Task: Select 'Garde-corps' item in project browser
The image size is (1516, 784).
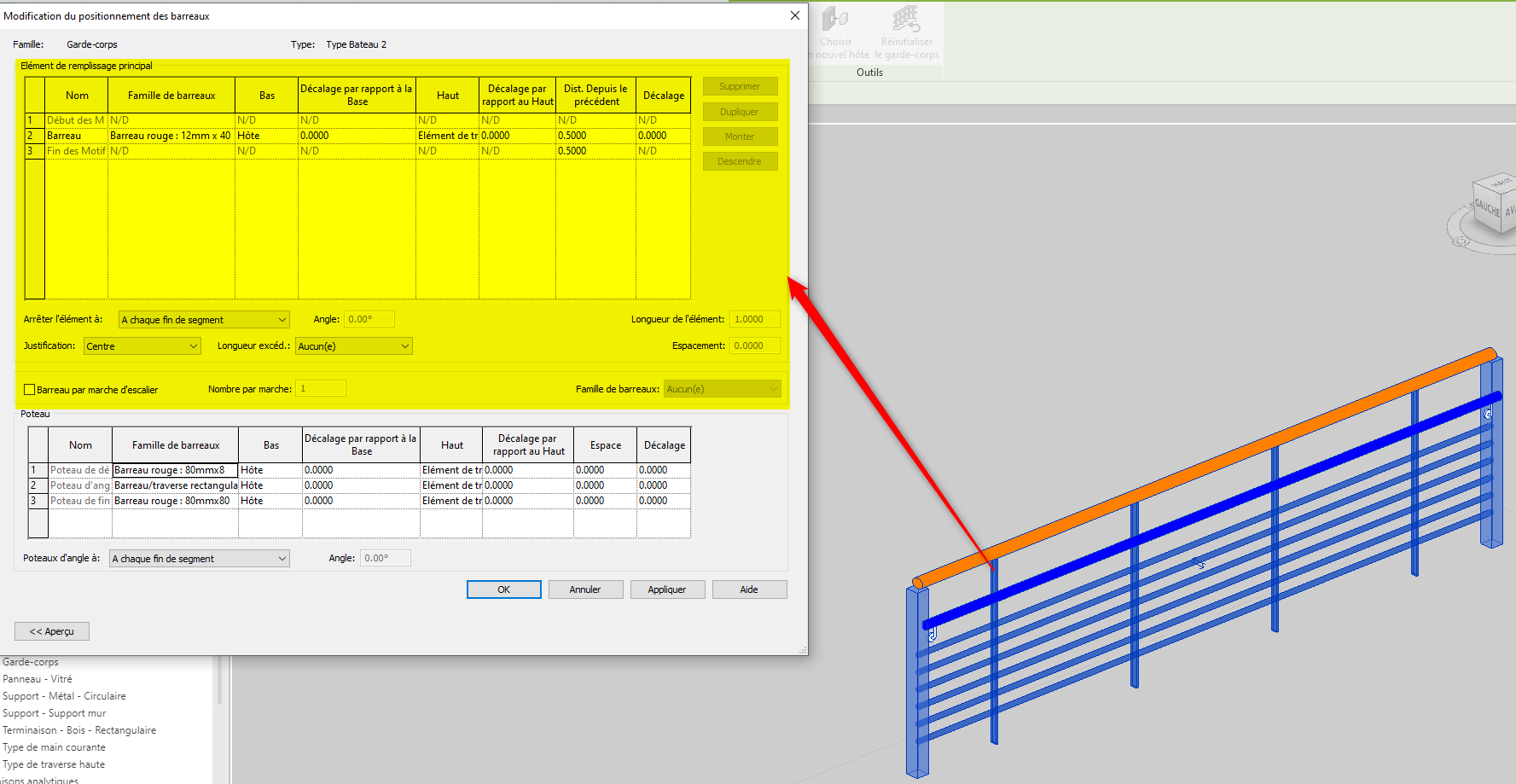Action: (31, 662)
